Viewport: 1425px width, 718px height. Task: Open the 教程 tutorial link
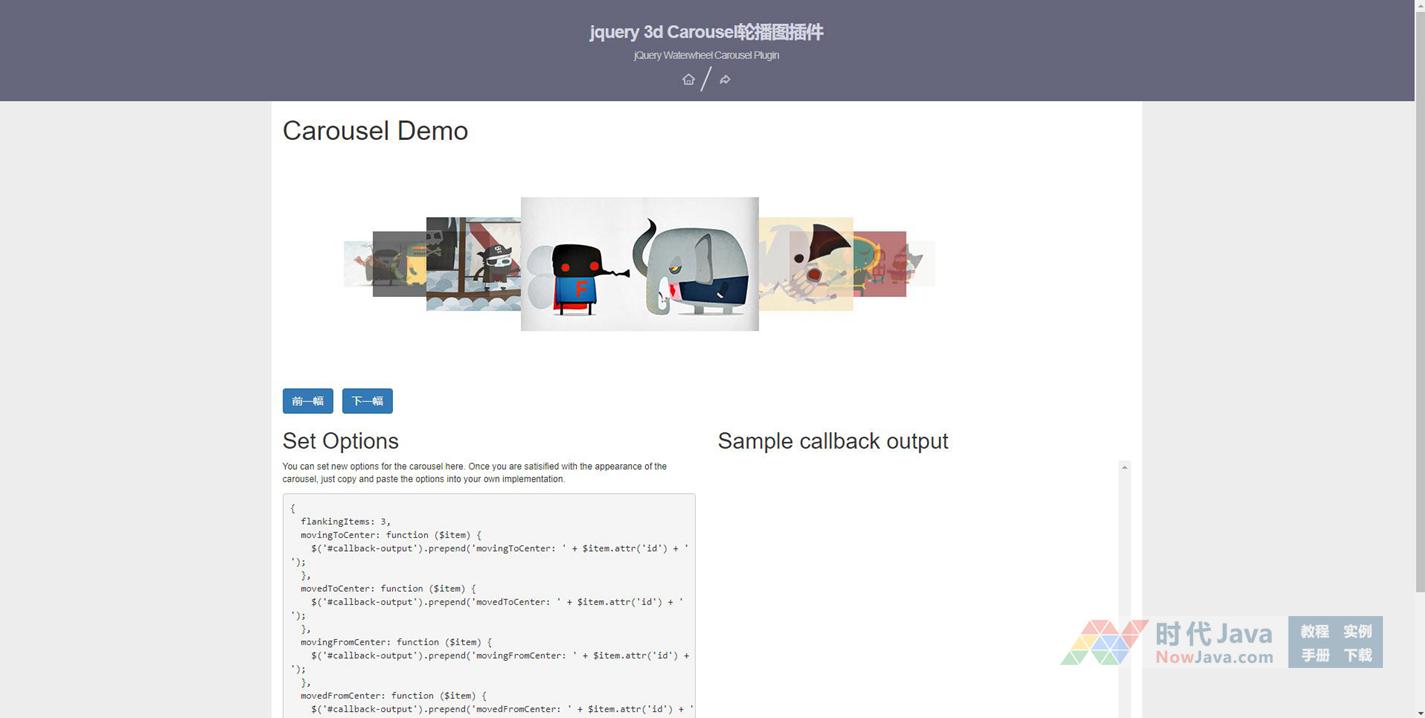[x=1314, y=631]
